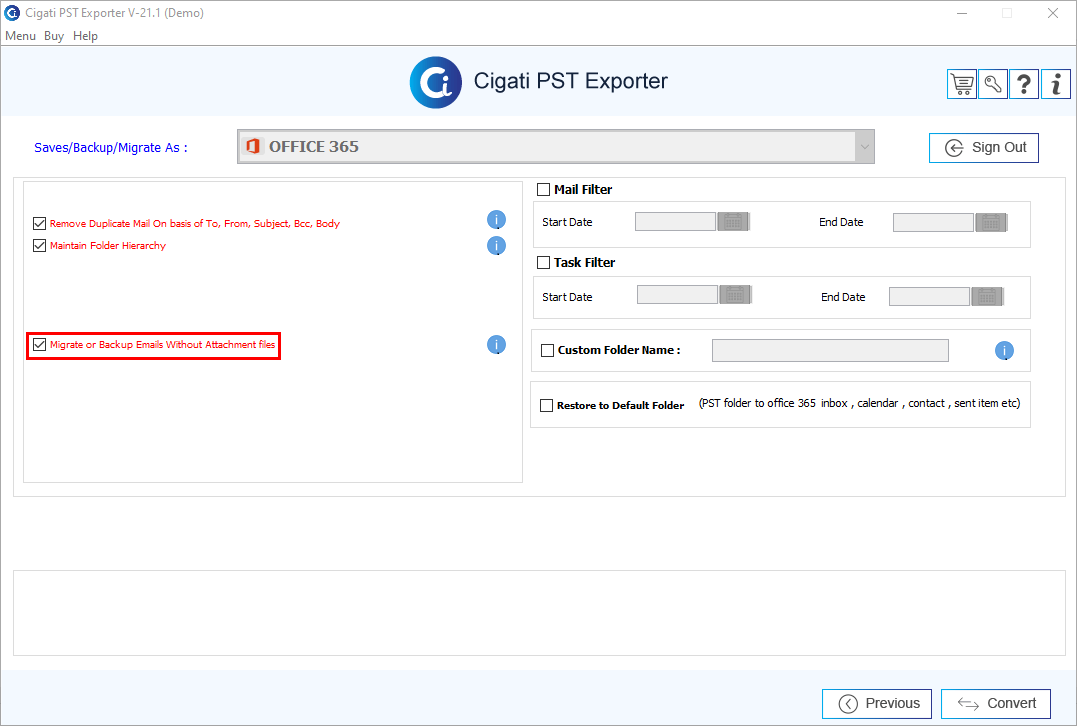Open the Buy menu
The width and height of the screenshot is (1077, 726).
(54, 36)
